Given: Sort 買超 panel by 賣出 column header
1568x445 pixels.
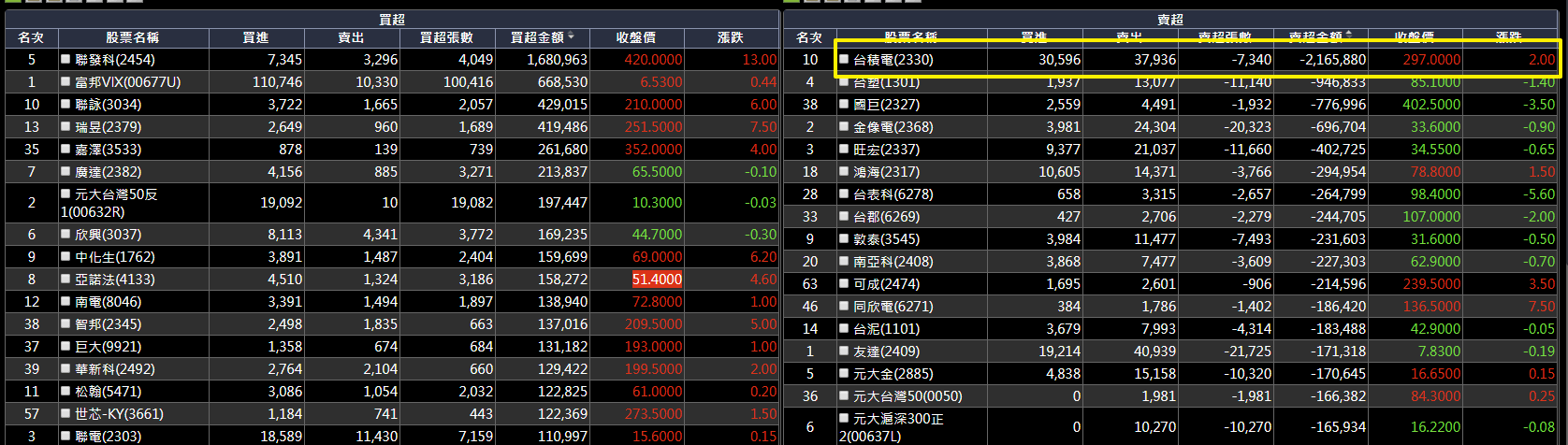Looking at the screenshot, I should pos(352,37).
